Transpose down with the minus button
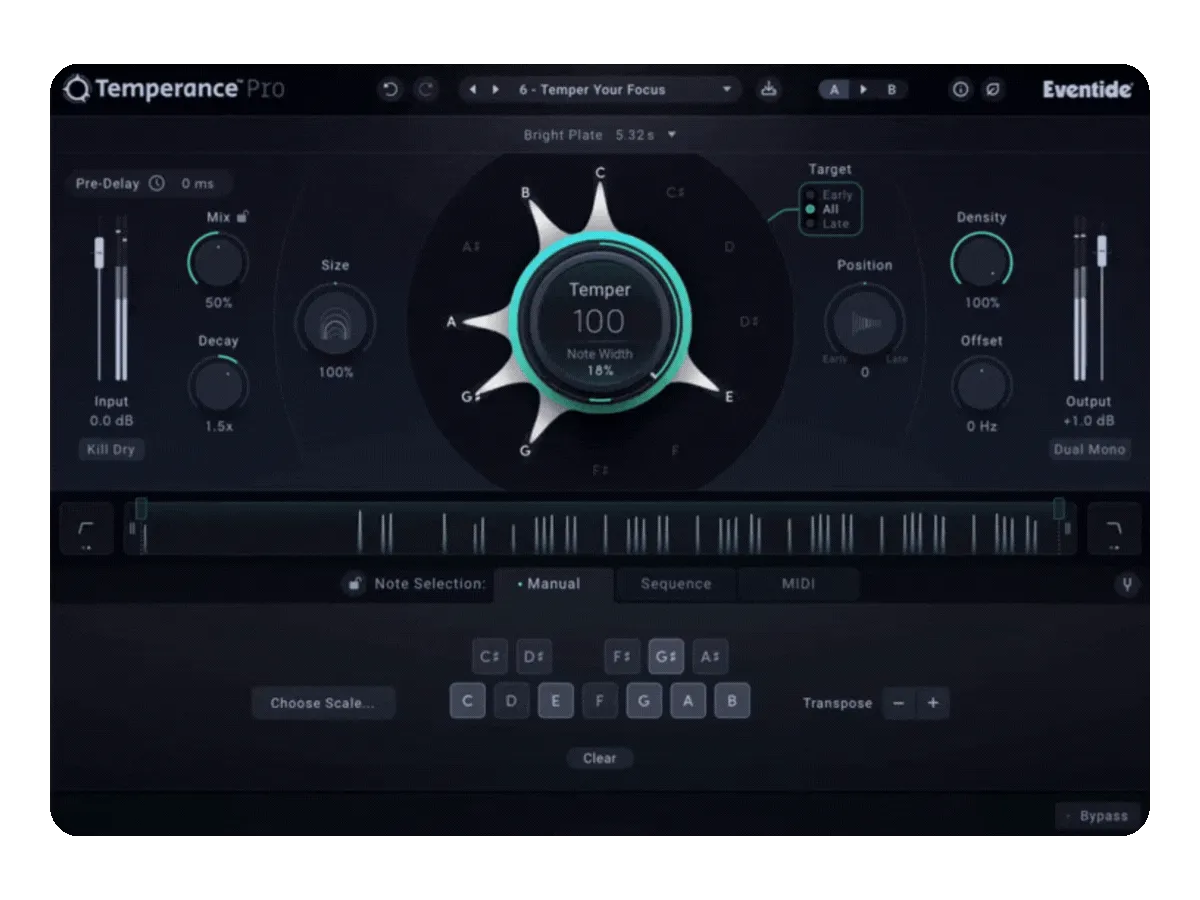 (x=898, y=703)
